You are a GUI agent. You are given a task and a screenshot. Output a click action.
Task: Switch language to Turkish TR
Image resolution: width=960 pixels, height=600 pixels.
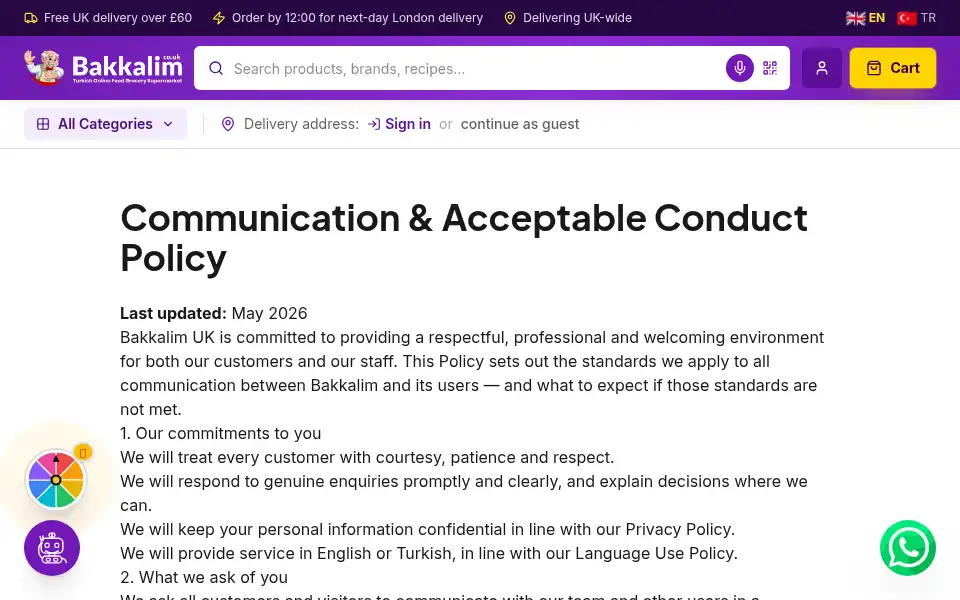[x=916, y=18]
